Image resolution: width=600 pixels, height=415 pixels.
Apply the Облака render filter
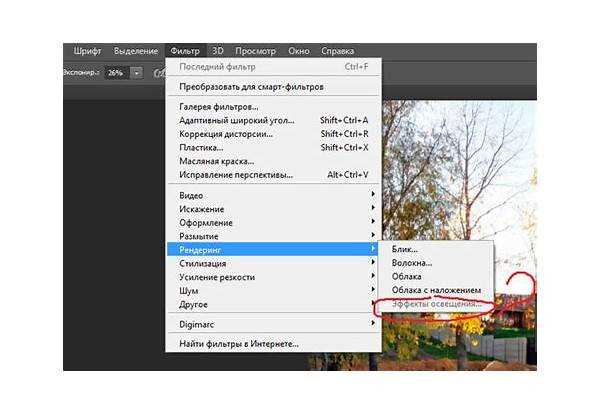pyautogui.click(x=435, y=276)
